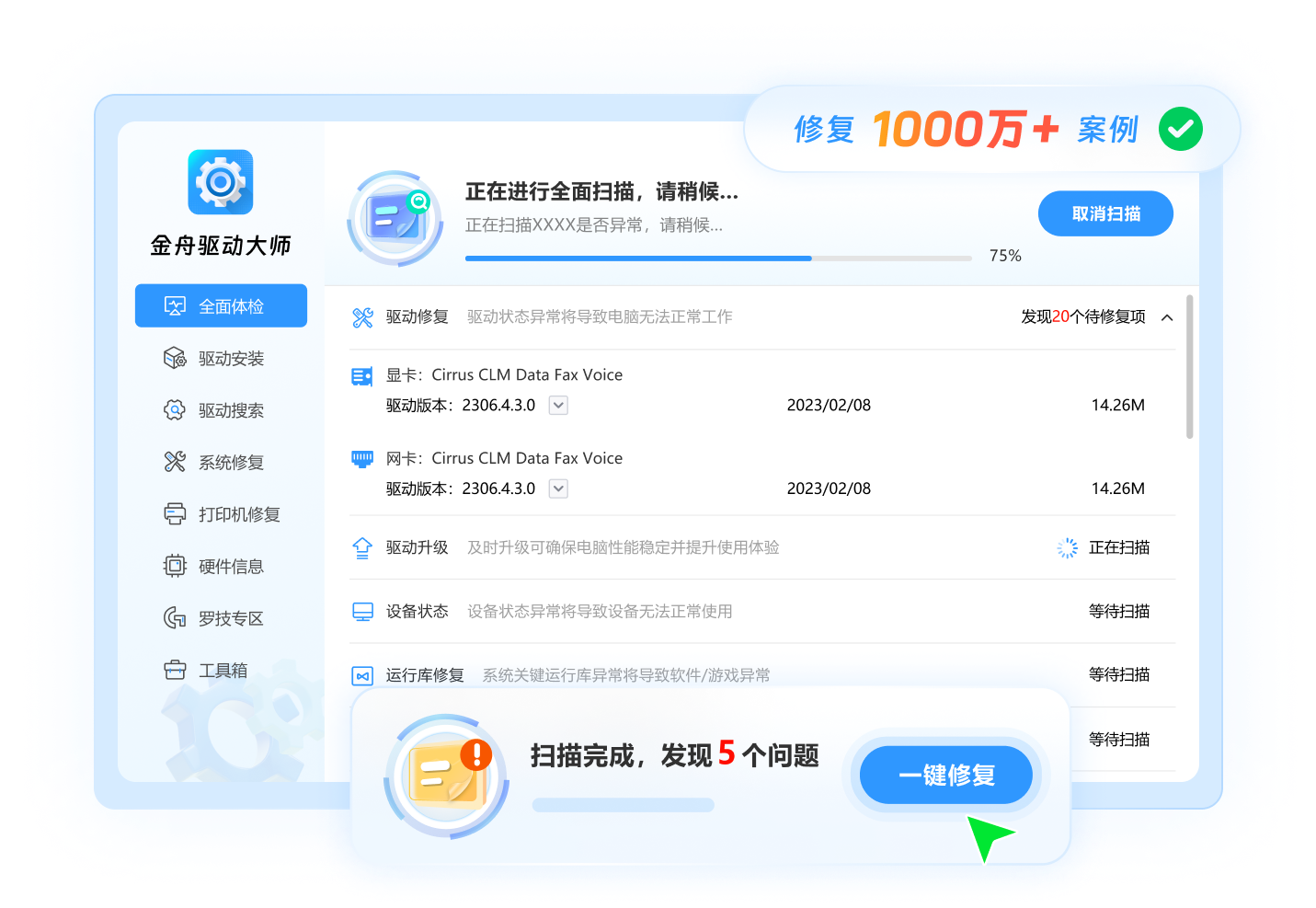Viewport: 1316px width, 908px height.
Task: Click the 设备状态 row label
Action: (x=417, y=611)
